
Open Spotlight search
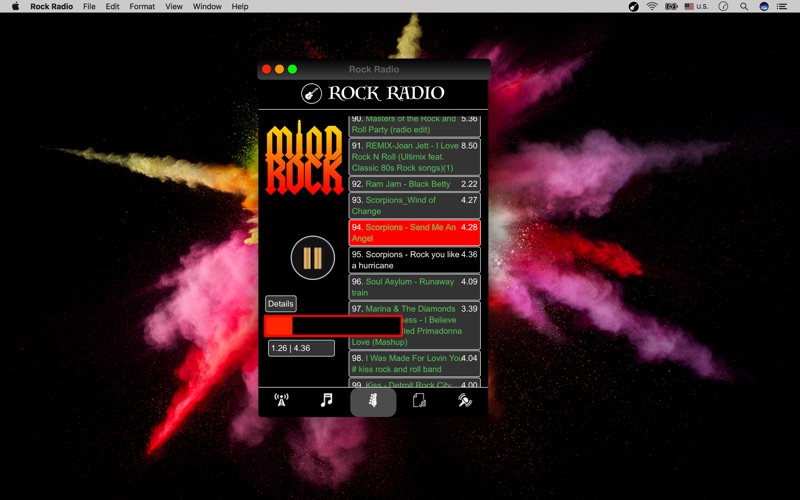744,7
